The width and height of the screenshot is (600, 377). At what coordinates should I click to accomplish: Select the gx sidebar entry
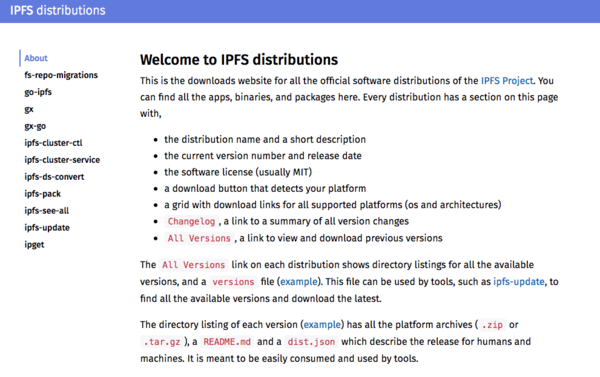(29, 109)
